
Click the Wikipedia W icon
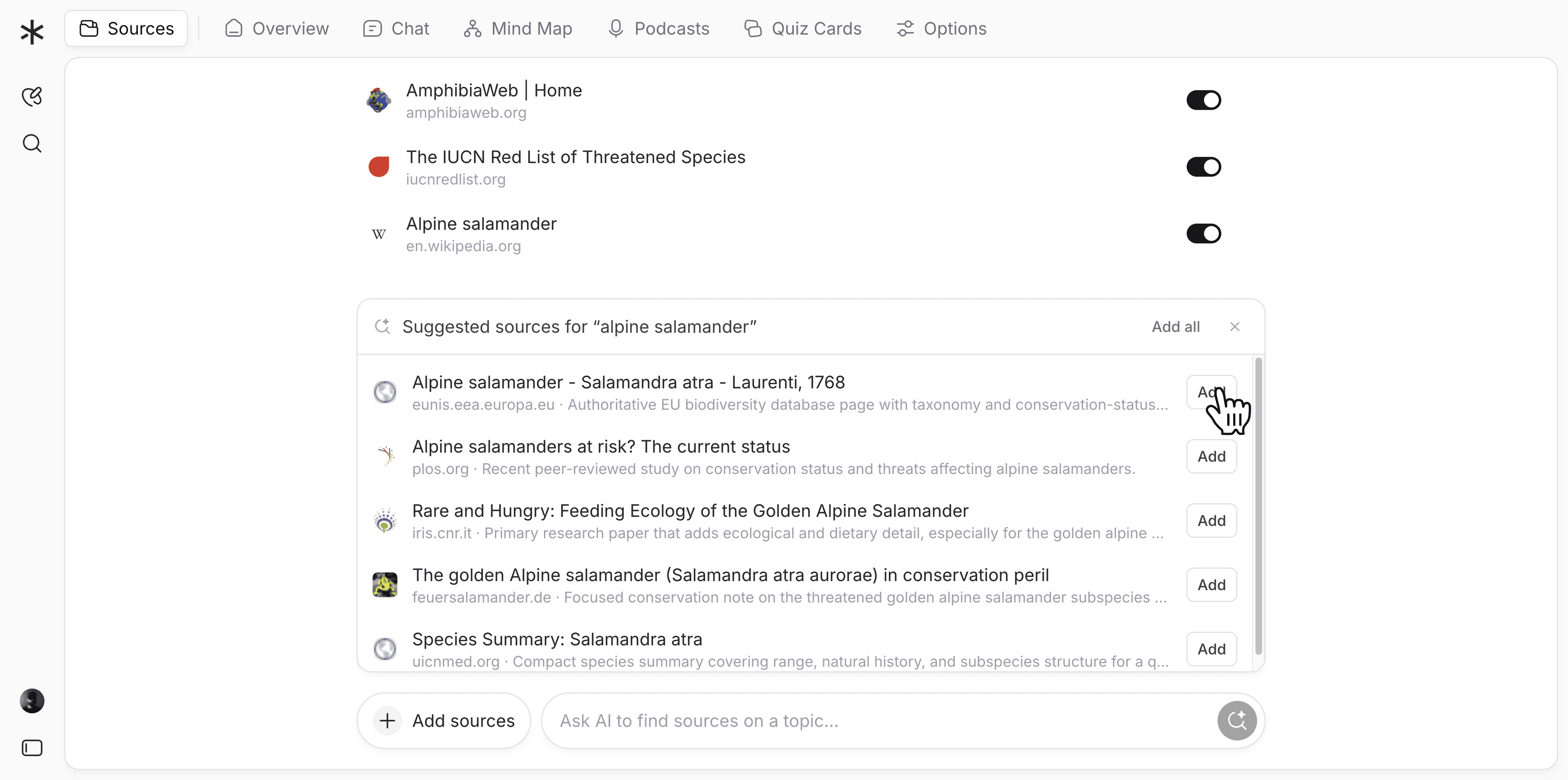point(378,234)
